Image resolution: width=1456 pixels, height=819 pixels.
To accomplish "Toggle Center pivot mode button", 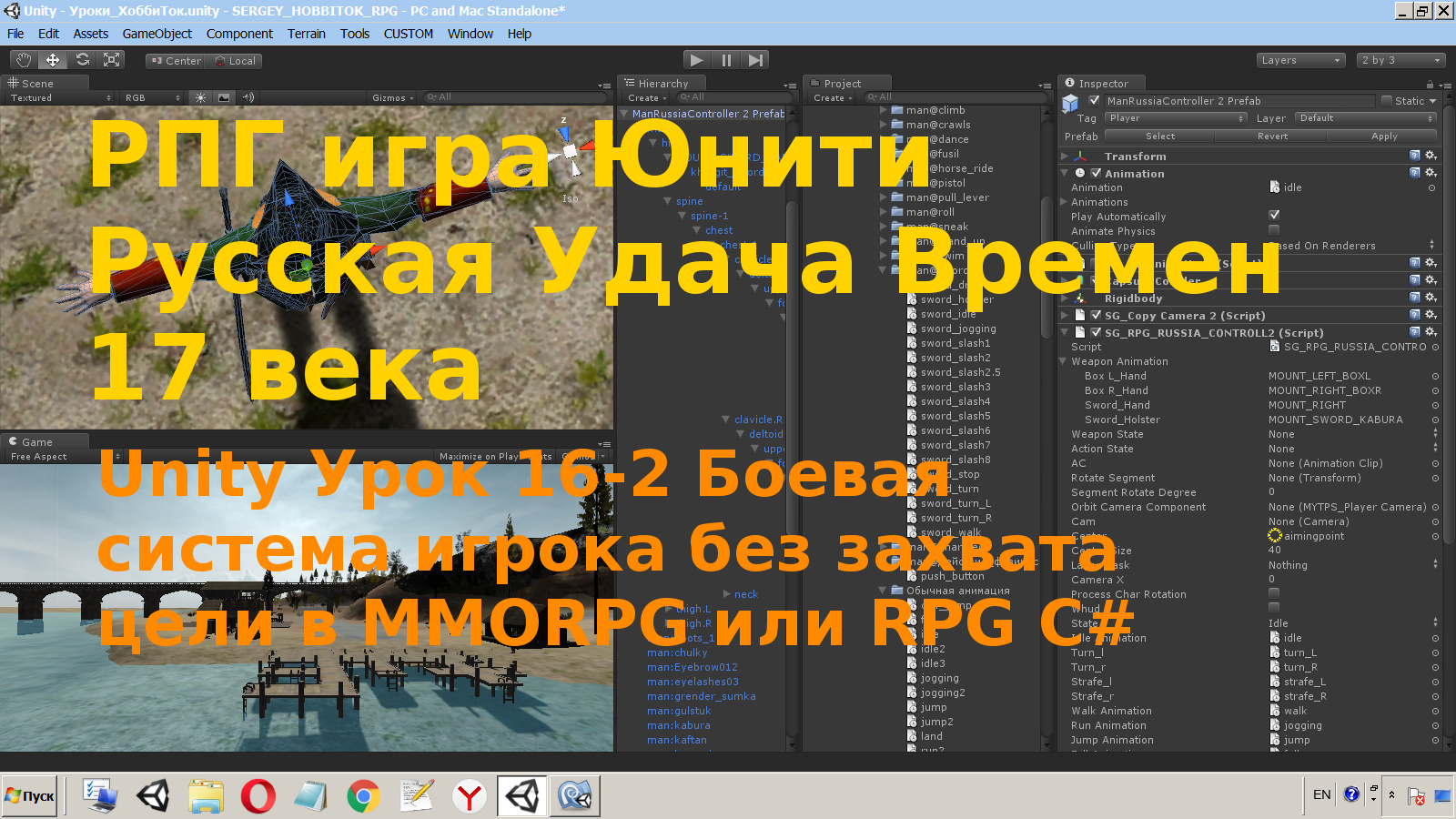I will coord(176,61).
